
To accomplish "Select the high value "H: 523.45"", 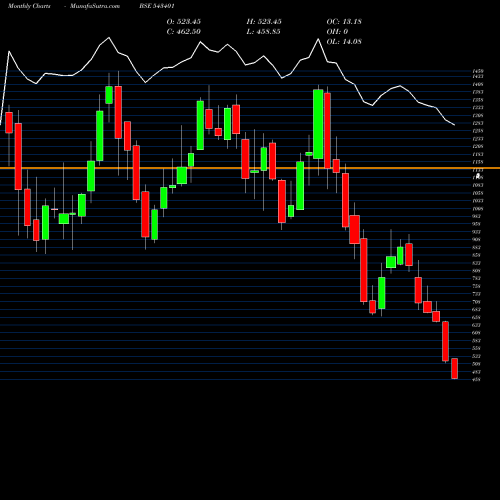I will click(264, 22).
